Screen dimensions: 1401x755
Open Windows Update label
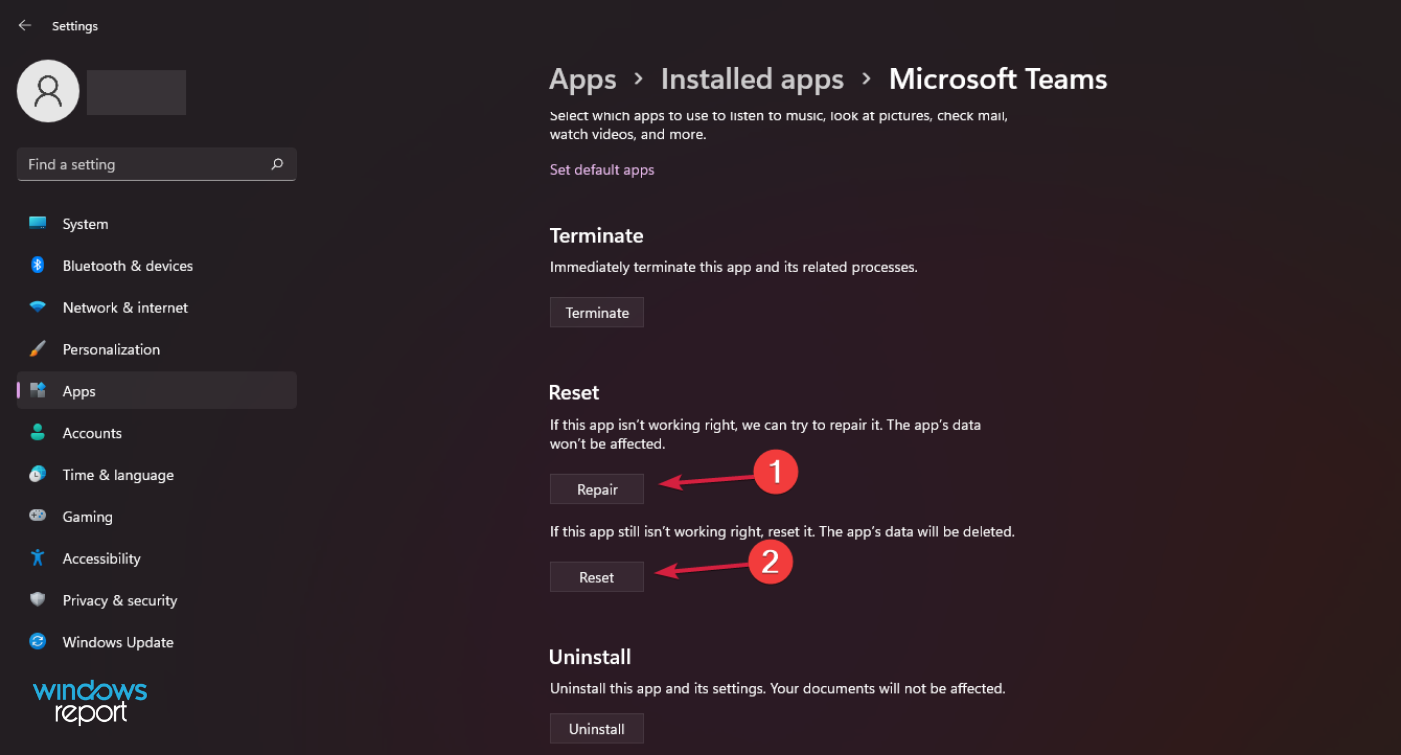118,642
